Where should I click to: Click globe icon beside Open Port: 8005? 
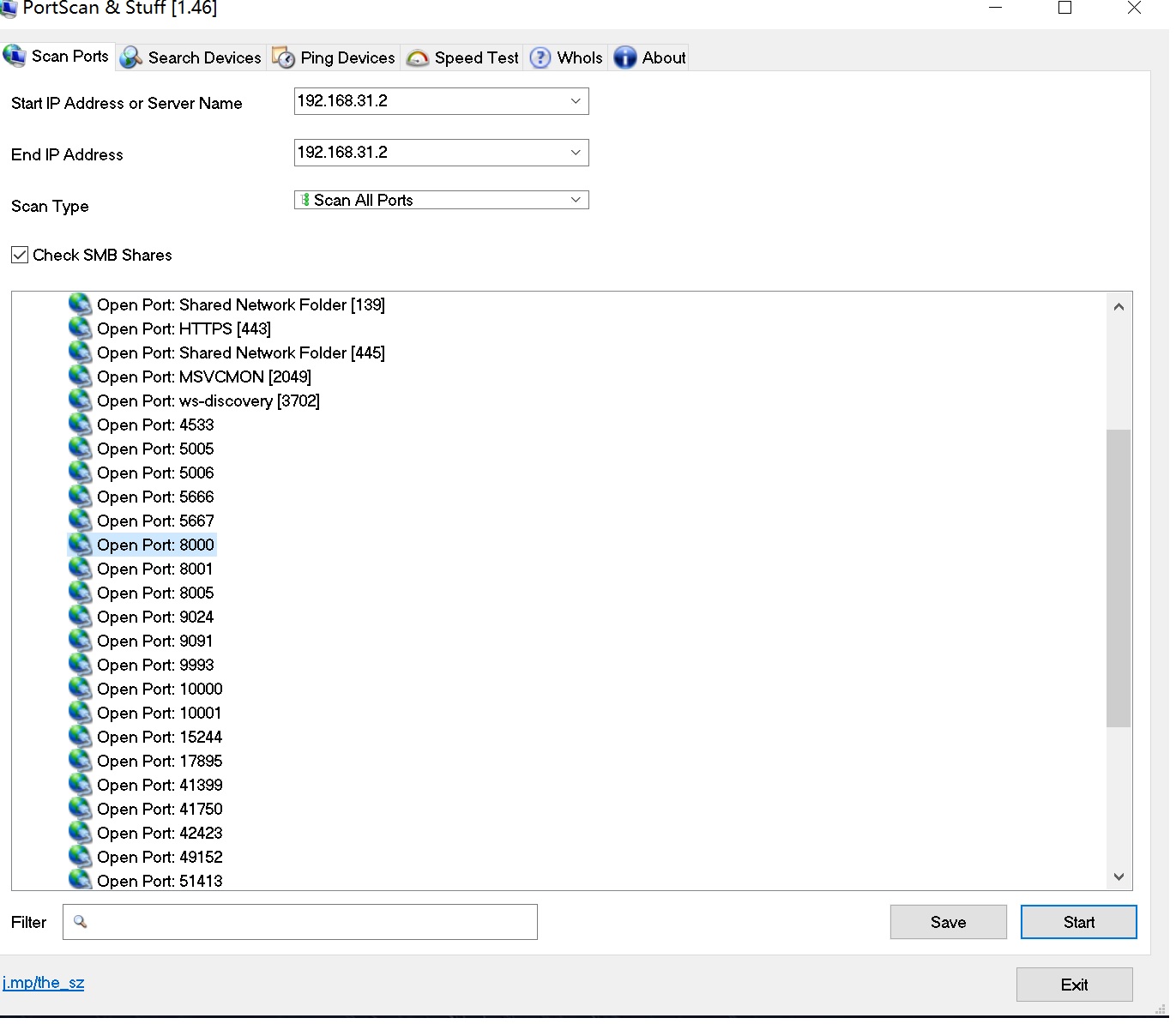(81, 593)
